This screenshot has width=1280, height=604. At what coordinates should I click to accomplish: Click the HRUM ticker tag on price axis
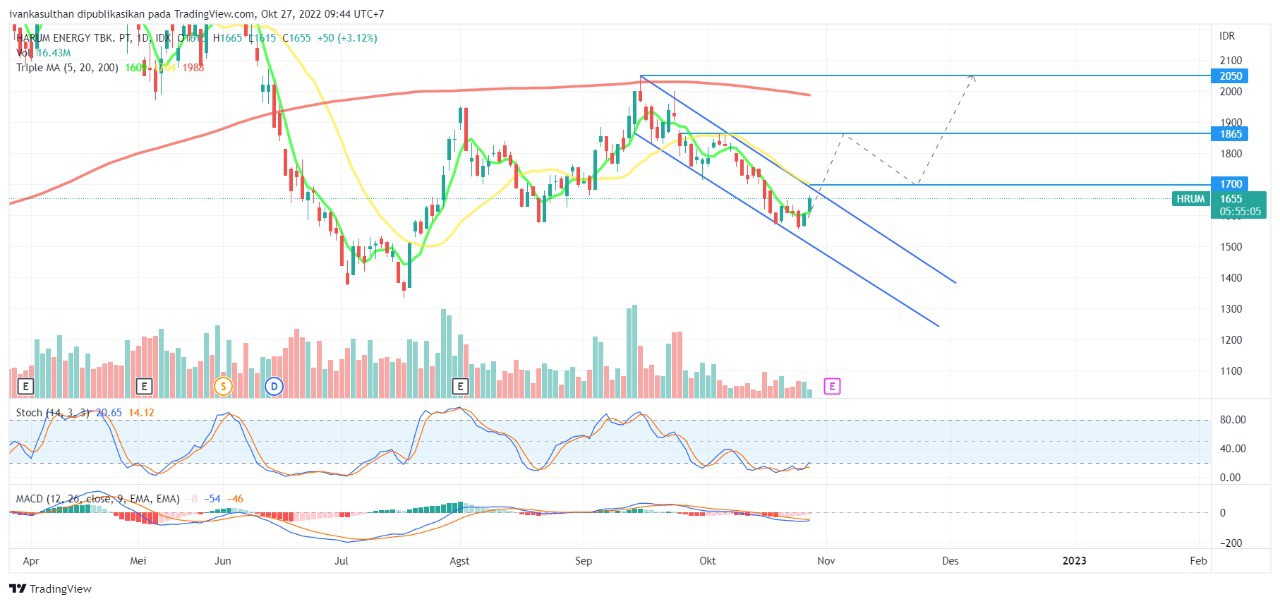(1189, 199)
